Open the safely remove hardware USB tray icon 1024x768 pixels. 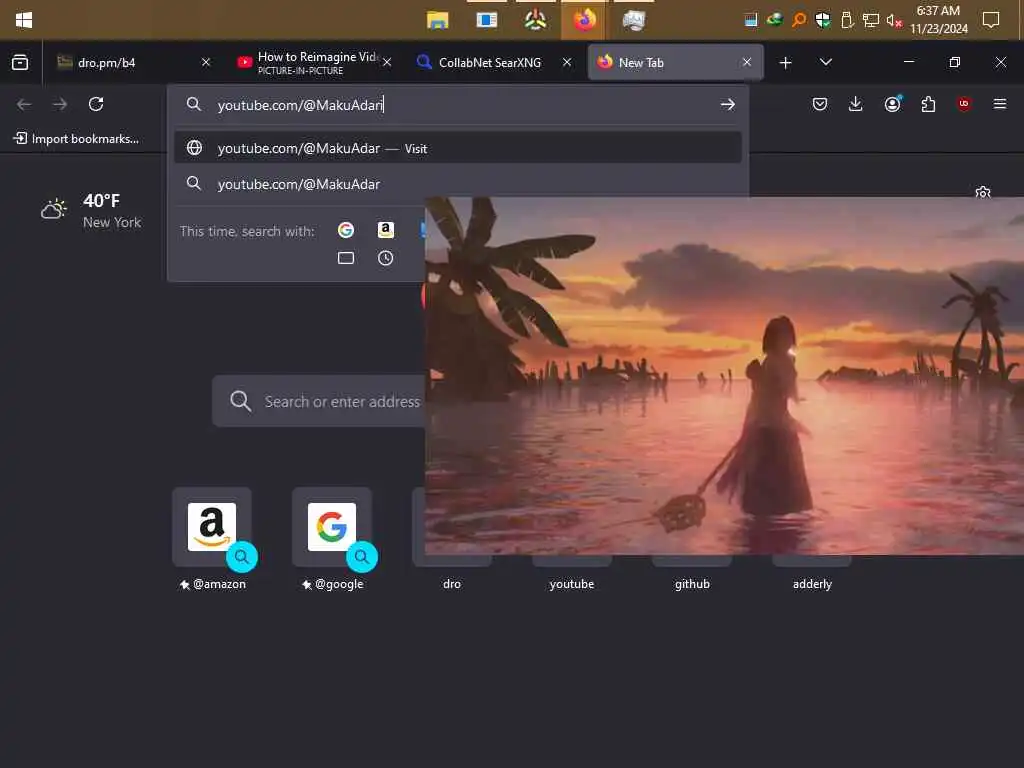(847, 20)
